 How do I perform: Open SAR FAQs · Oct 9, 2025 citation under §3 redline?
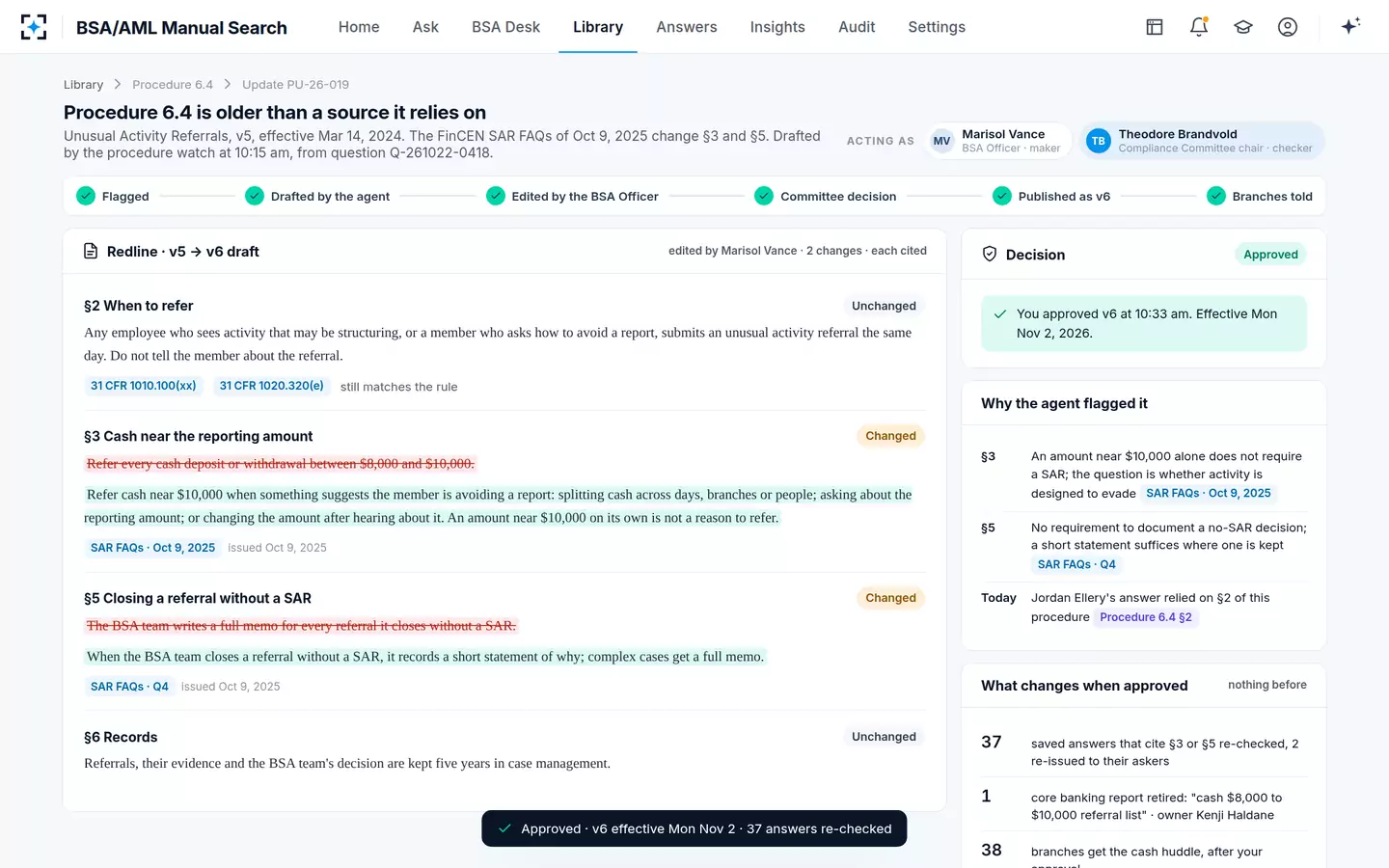pyautogui.click(x=152, y=548)
